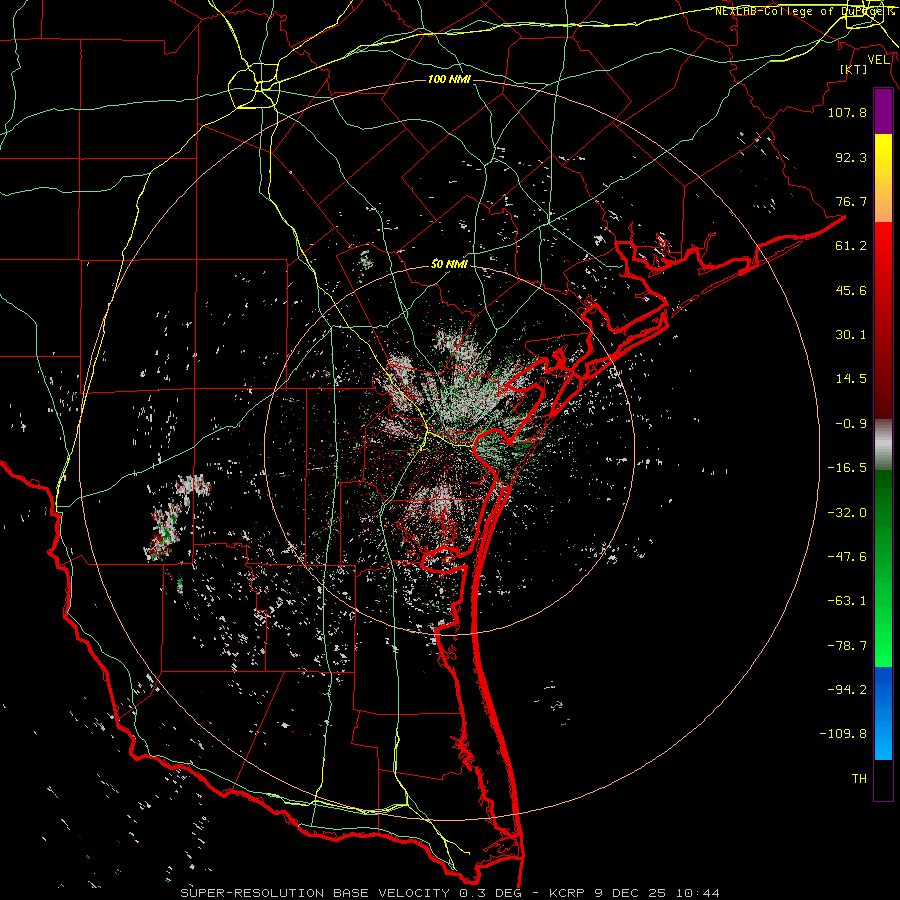The image size is (900, 900).
Task: Pick the green segment of the color bar
Action: tap(883, 568)
